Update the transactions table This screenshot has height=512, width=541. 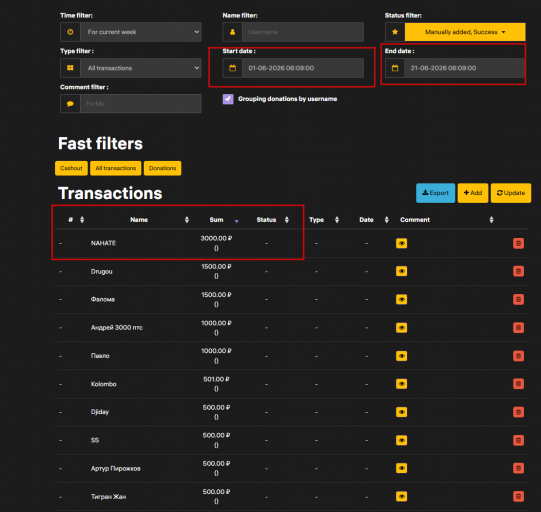coord(511,193)
